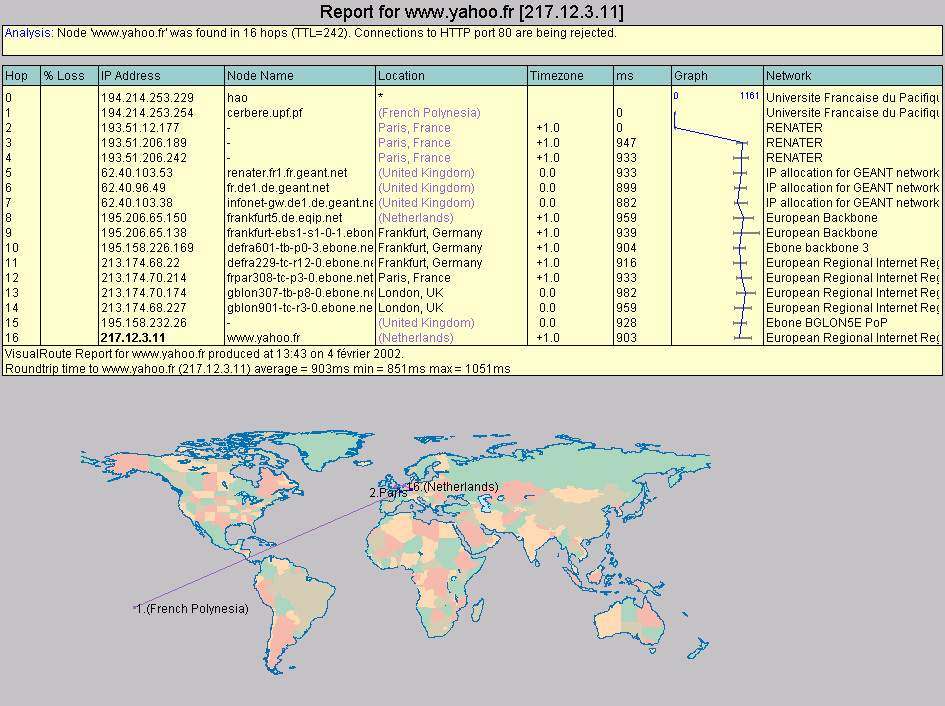Click node name cerbere.upf.pf
This screenshot has height=706, width=945.
(265, 113)
